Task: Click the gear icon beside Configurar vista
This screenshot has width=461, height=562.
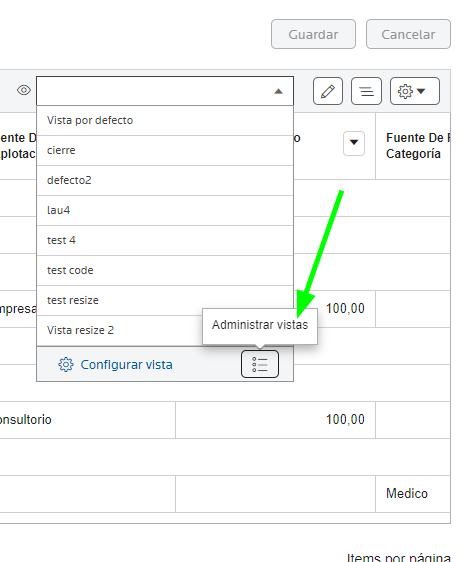Action: click(x=66, y=365)
